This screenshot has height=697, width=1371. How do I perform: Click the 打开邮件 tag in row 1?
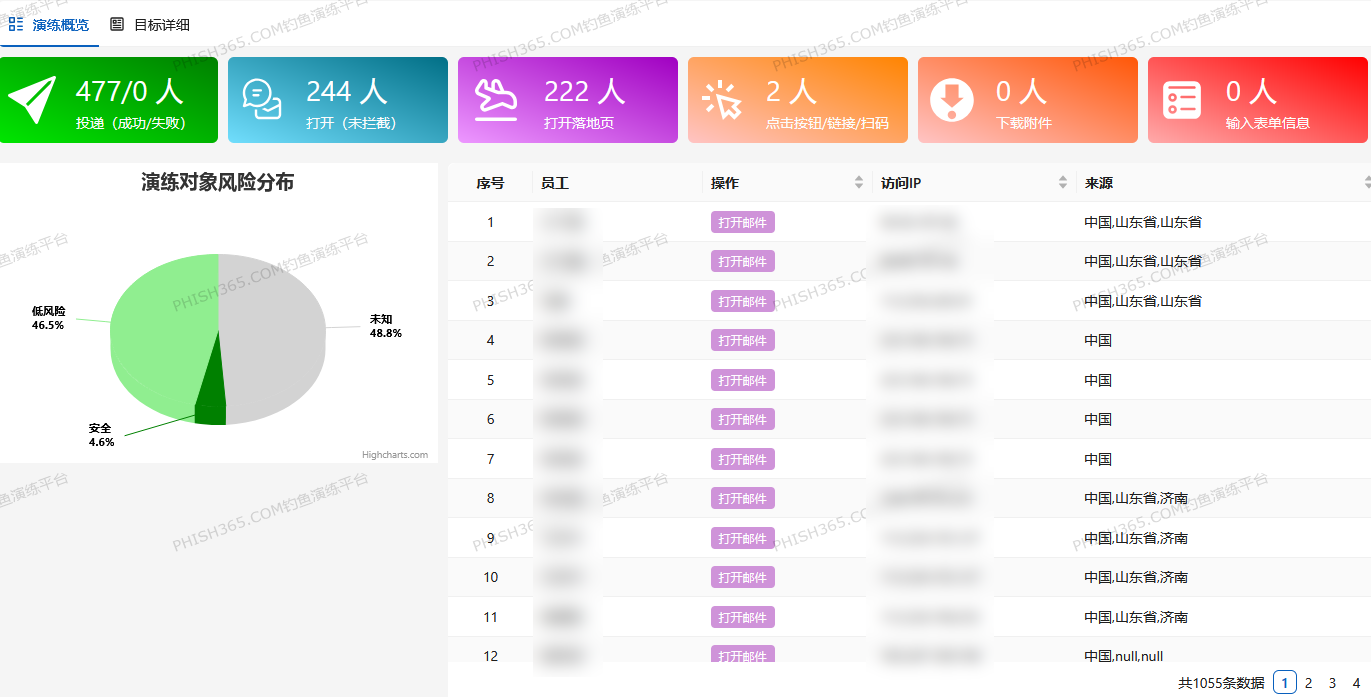[x=742, y=222]
